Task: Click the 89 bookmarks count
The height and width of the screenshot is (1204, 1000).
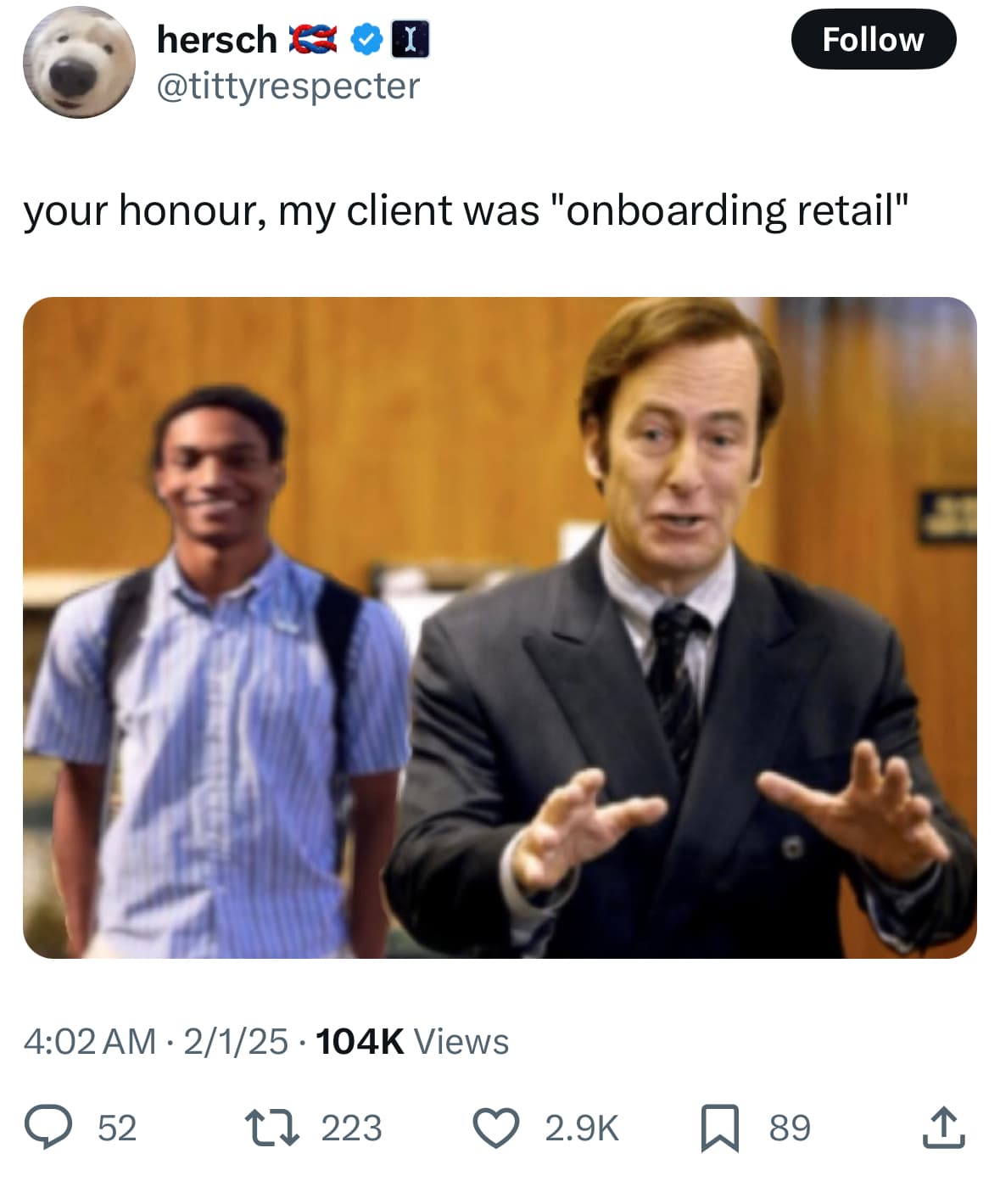Action: coord(790,1128)
